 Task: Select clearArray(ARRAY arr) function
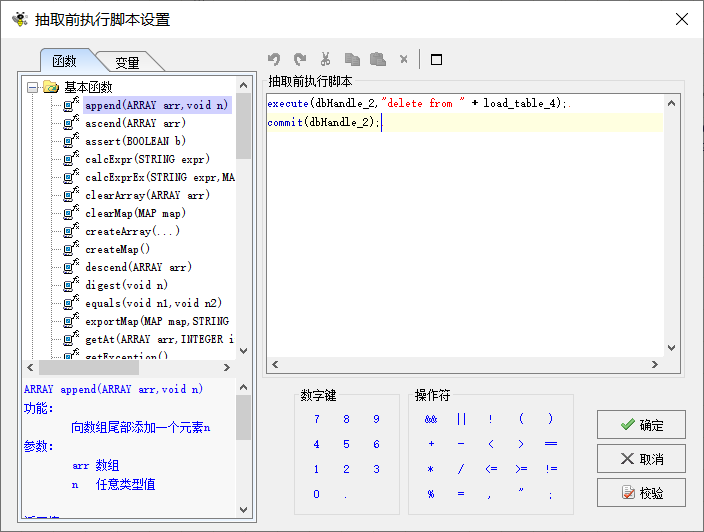148,195
